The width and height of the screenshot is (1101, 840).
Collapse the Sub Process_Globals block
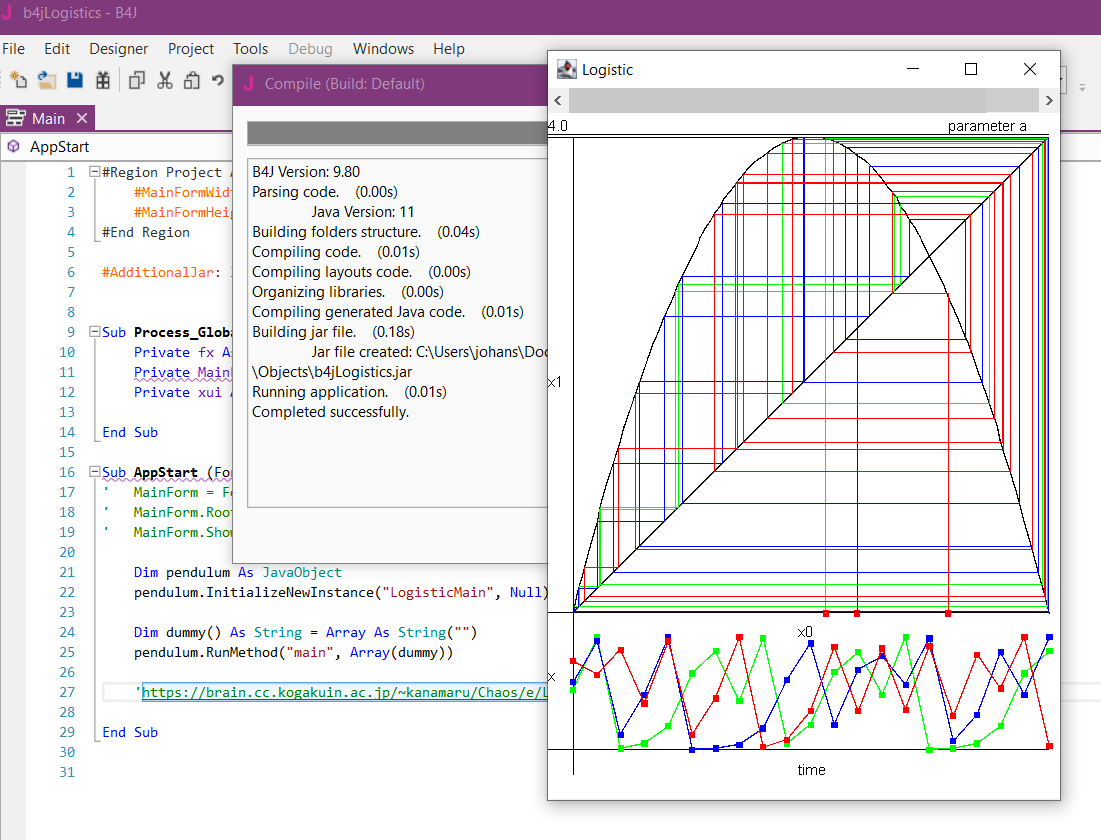click(95, 332)
